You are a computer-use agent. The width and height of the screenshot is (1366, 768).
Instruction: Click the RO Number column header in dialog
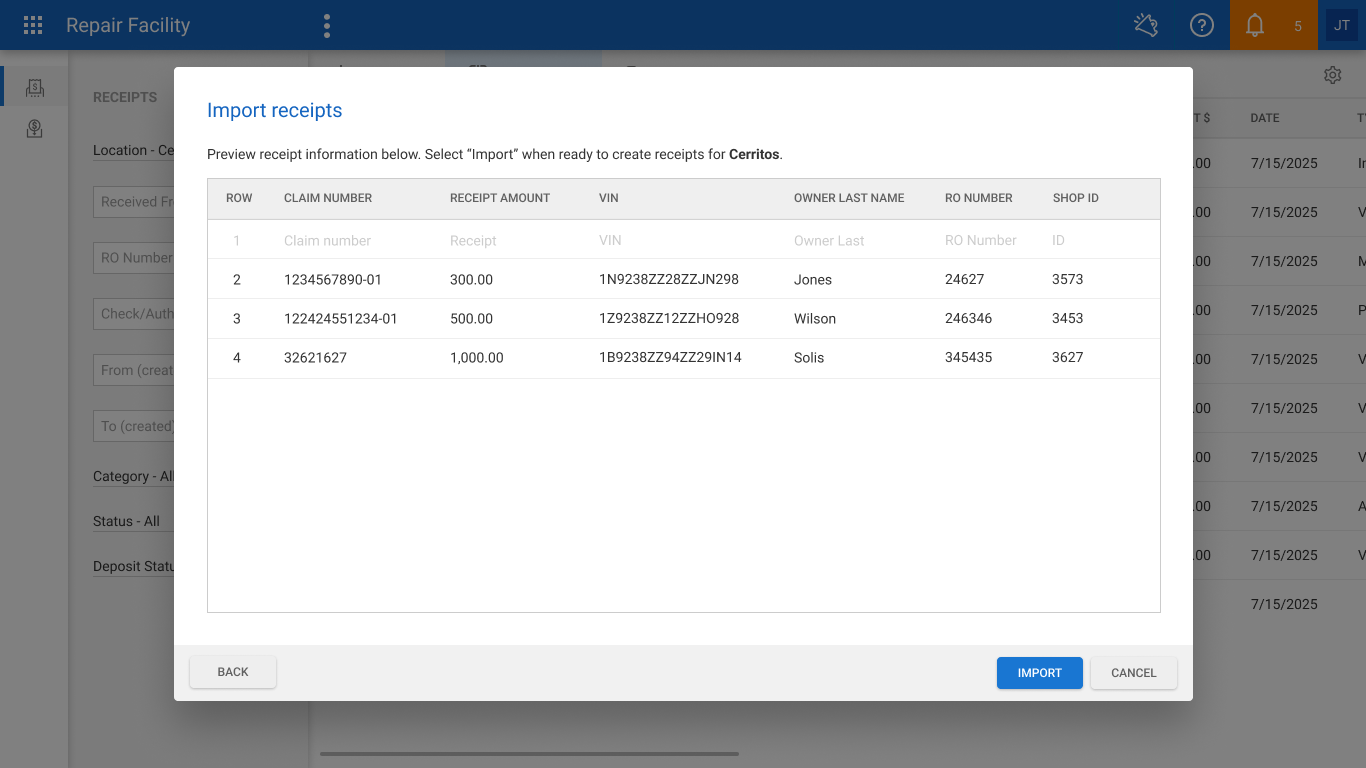tap(979, 198)
